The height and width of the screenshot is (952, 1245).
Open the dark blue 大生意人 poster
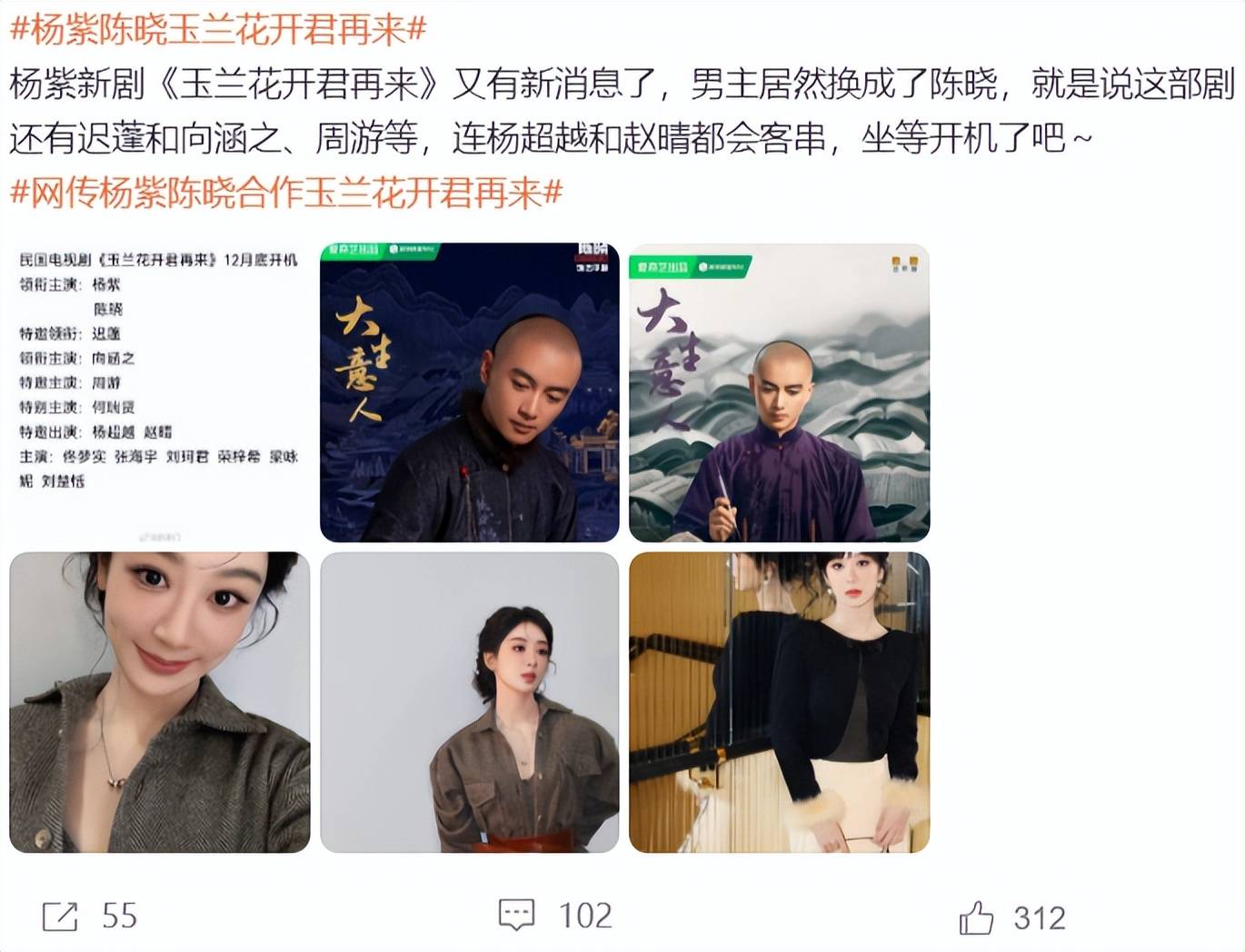[x=470, y=392]
